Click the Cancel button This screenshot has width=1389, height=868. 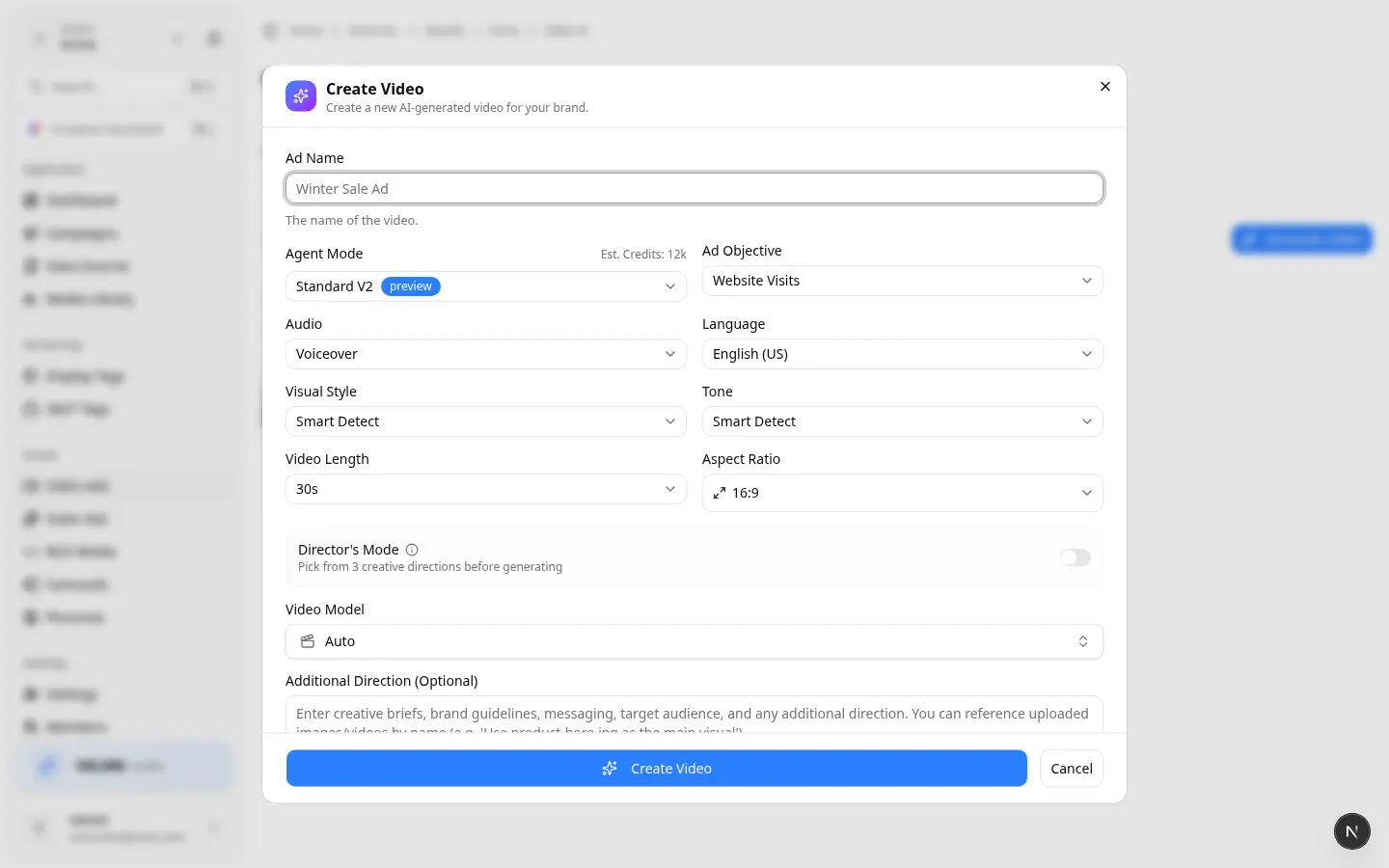click(x=1072, y=769)
